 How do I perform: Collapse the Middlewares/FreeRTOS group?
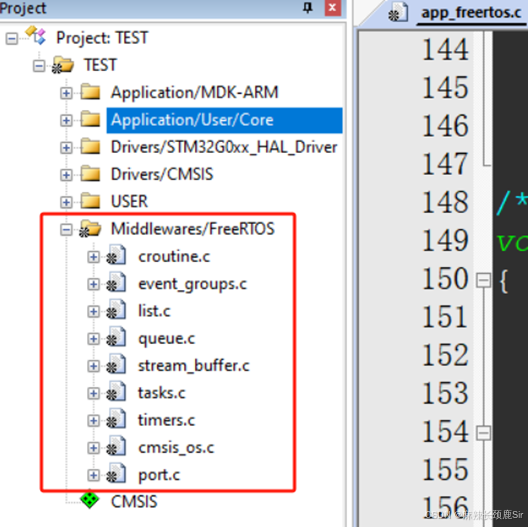click(66, 230)
